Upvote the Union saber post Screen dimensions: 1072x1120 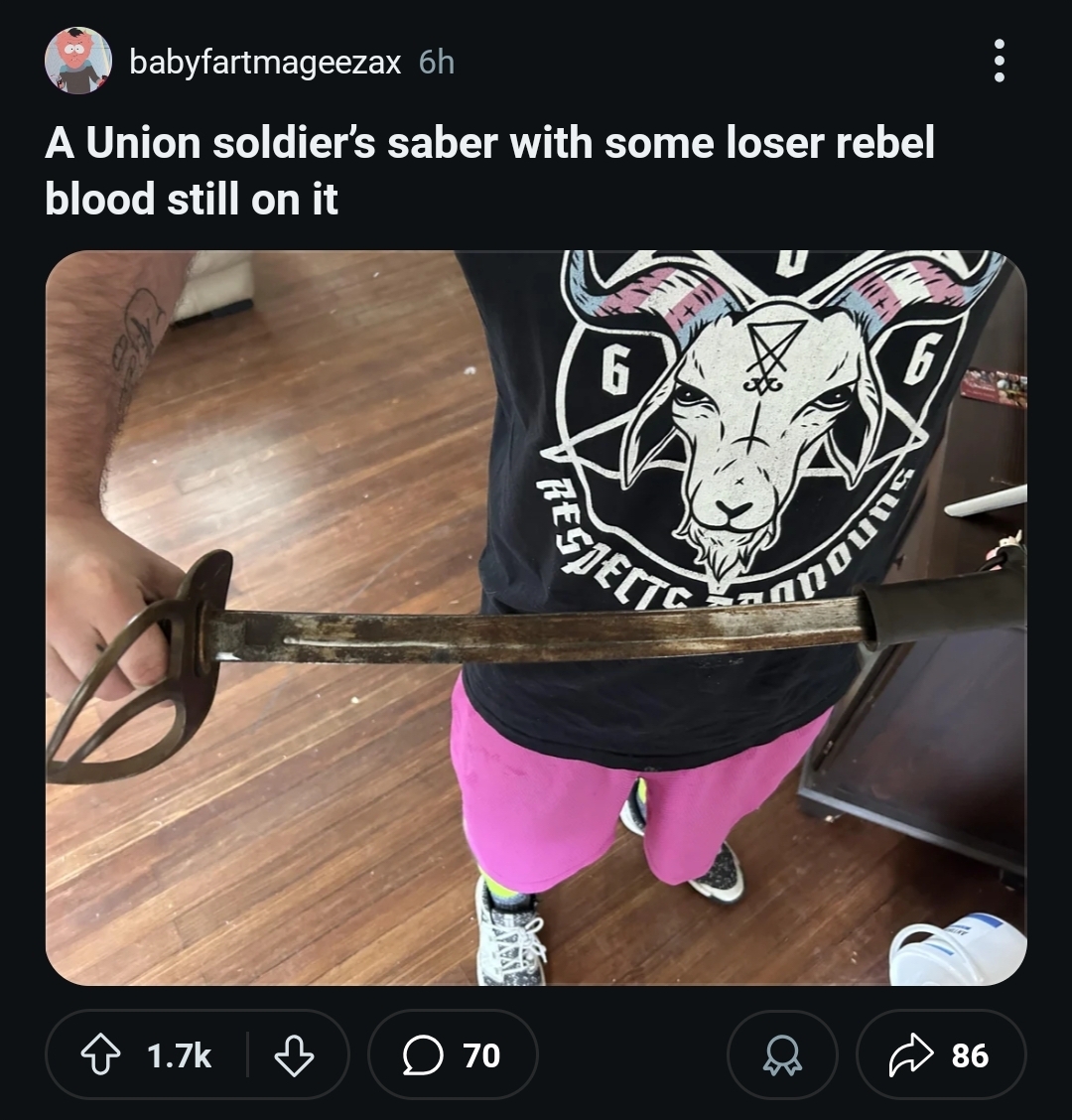100,1055
